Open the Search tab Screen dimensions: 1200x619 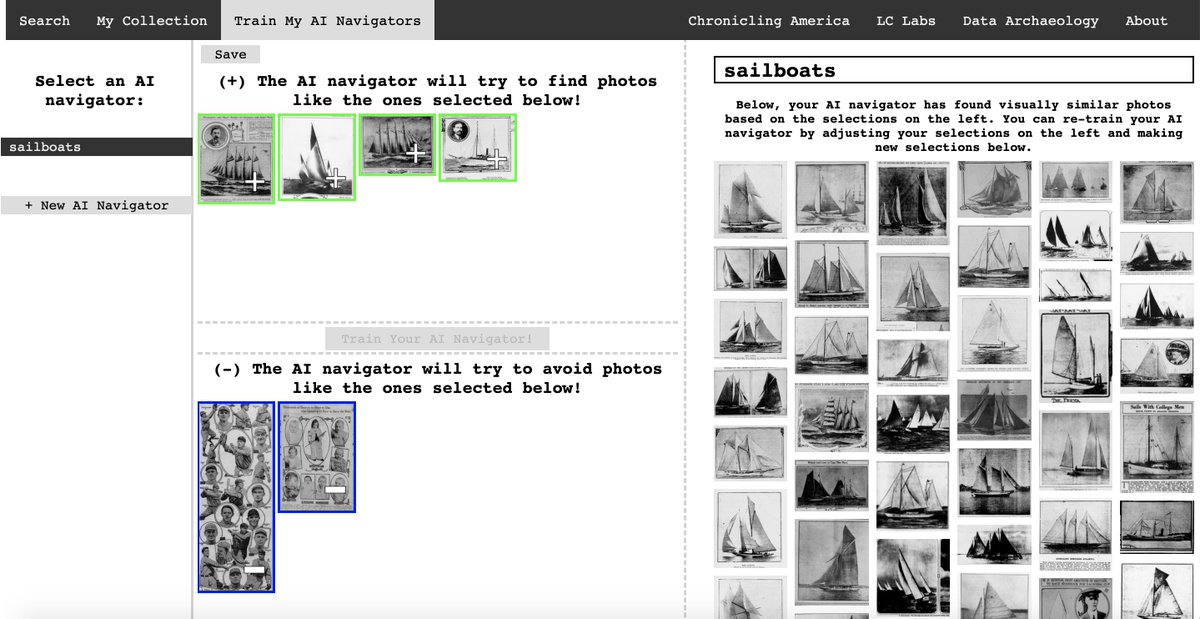(44, 20)
